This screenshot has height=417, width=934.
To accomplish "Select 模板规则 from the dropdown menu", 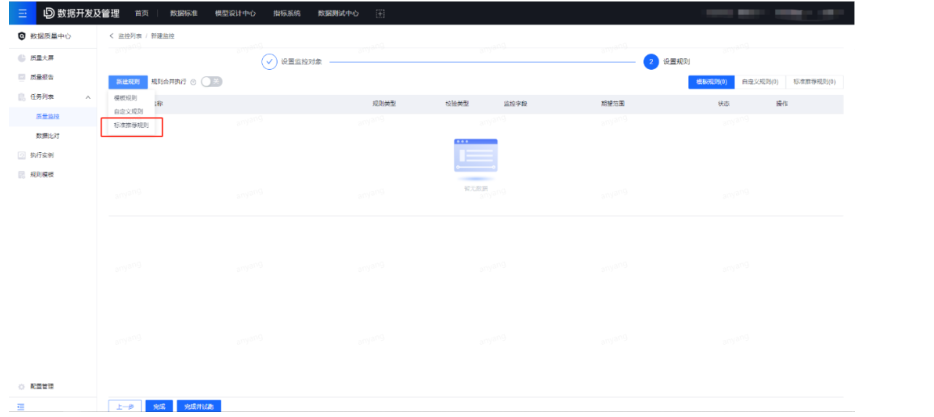I will [126, 98].
